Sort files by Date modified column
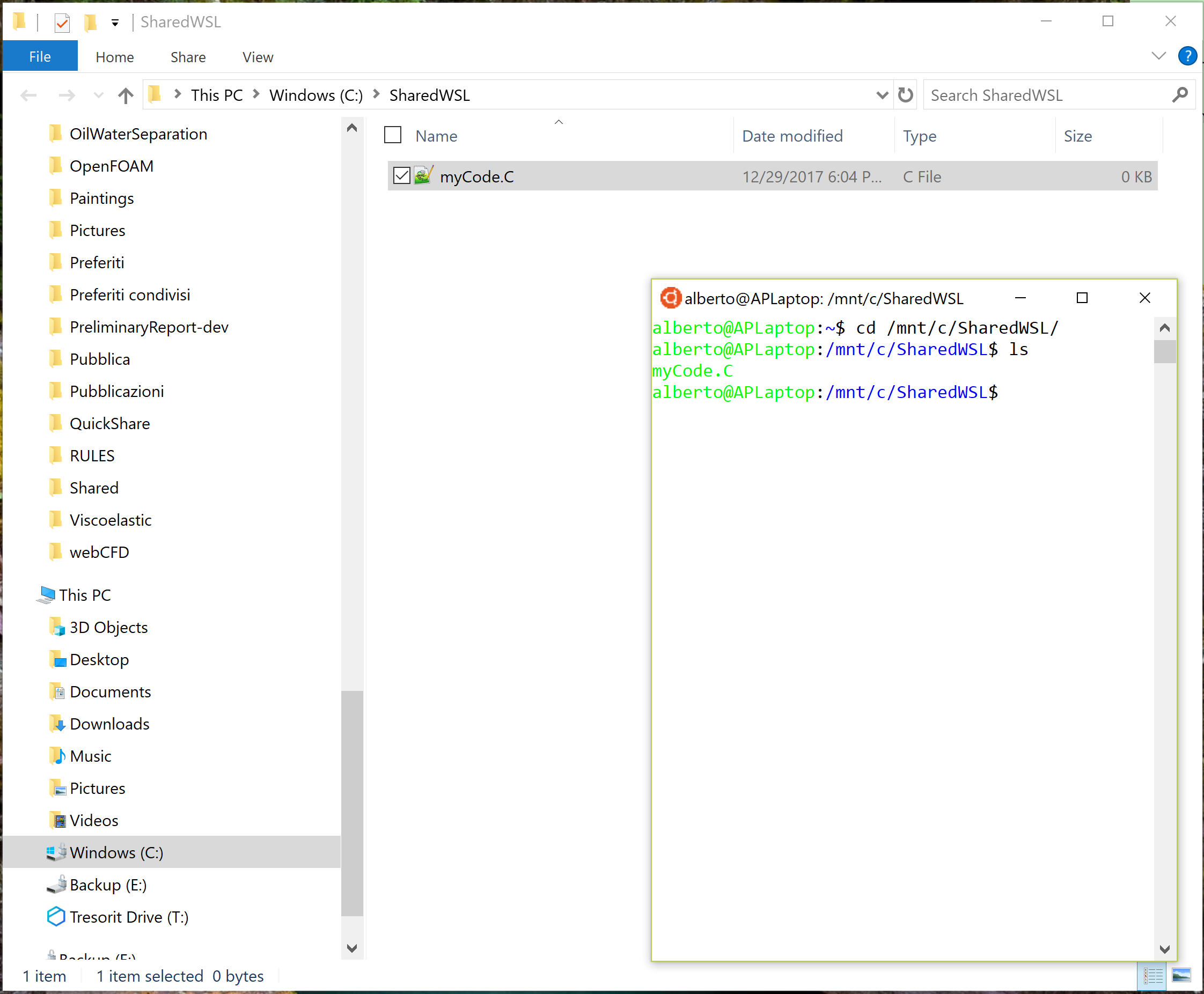 tap(792, 136)
